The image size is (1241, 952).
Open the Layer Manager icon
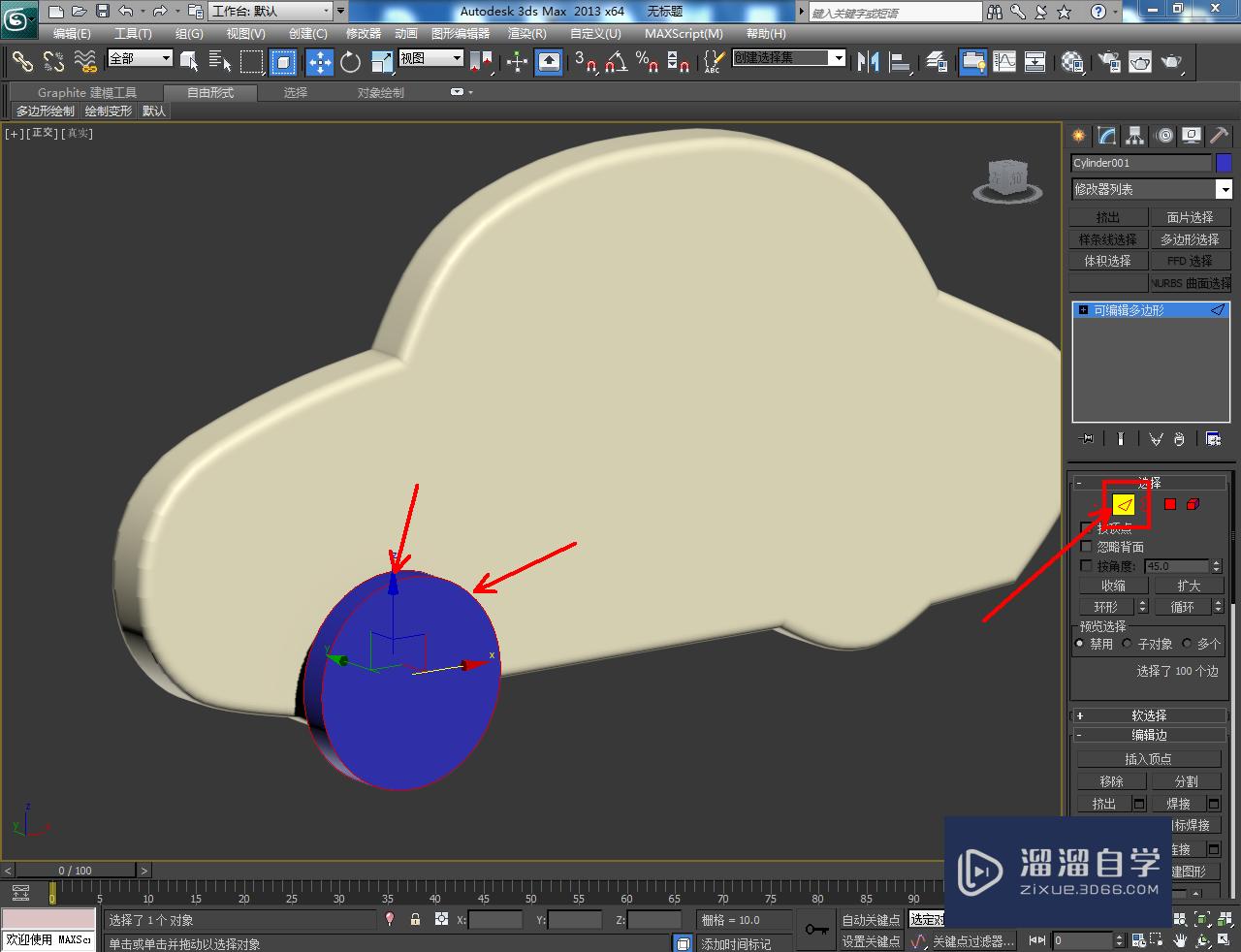(937, 62)
